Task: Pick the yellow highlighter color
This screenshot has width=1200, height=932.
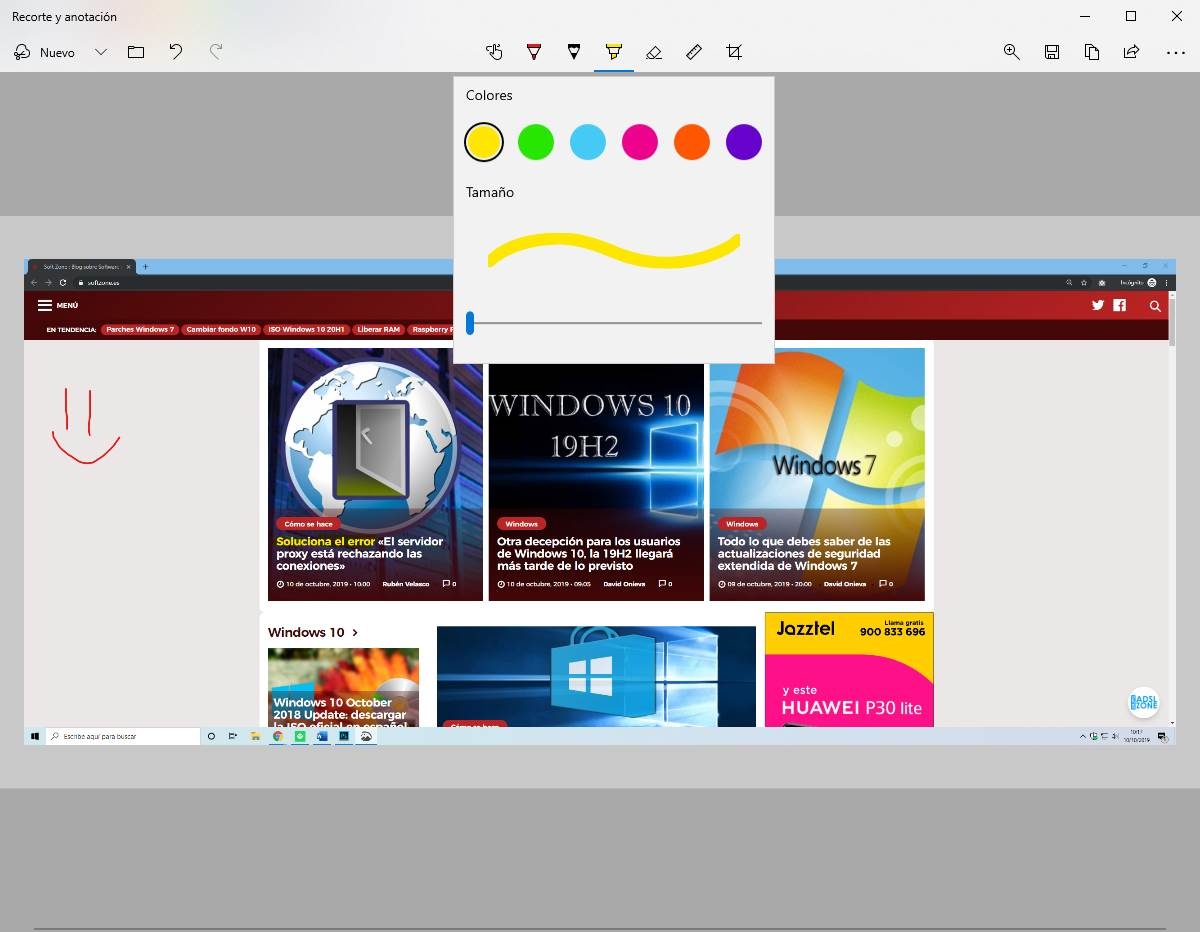Action: [484, 142]
